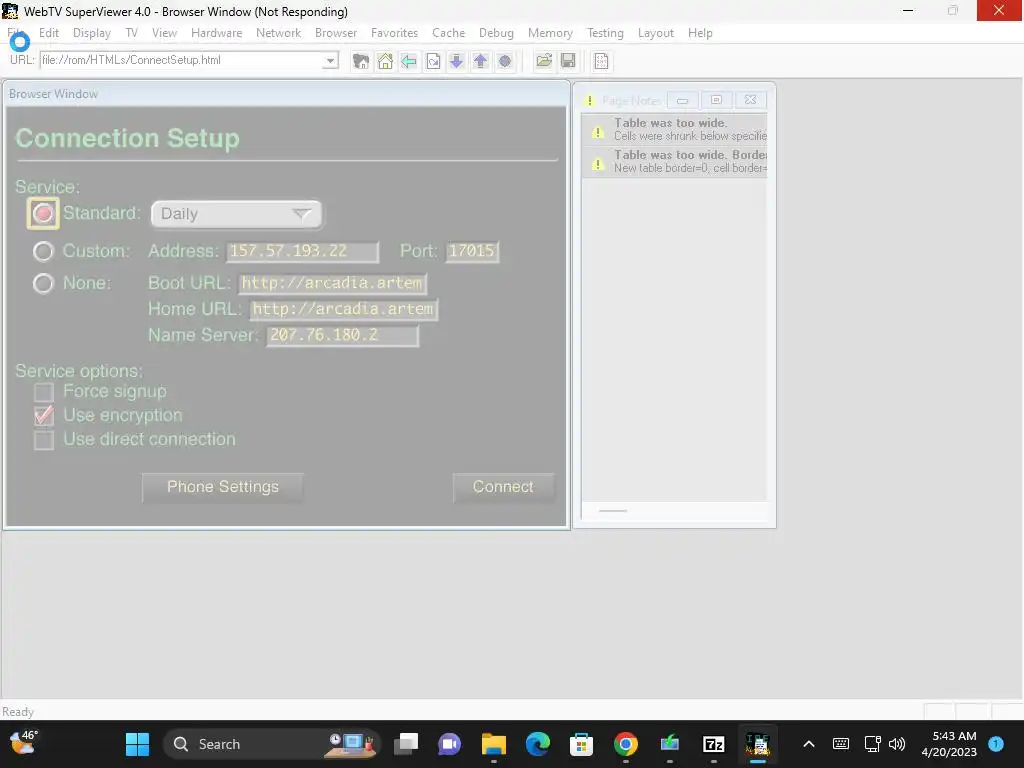The image size is (1024, 768).
Task: Click the Address field with 157.57.193.22
Action: pos(302,251)
